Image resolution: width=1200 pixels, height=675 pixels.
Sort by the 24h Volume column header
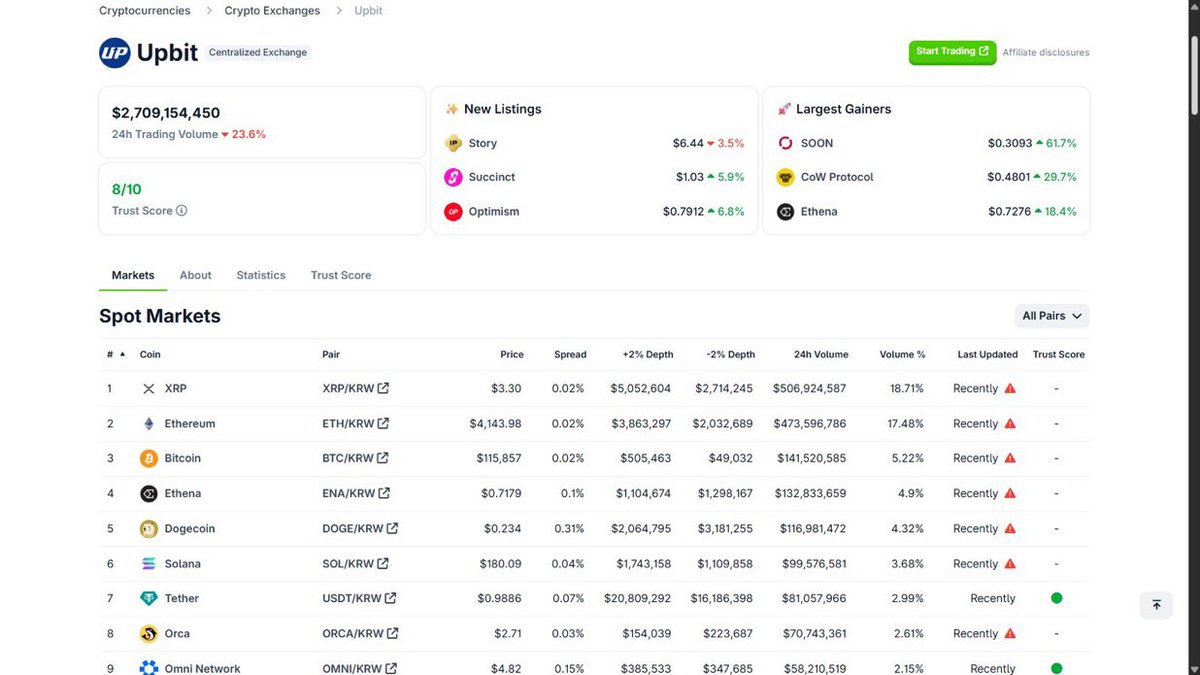(821, 355)
